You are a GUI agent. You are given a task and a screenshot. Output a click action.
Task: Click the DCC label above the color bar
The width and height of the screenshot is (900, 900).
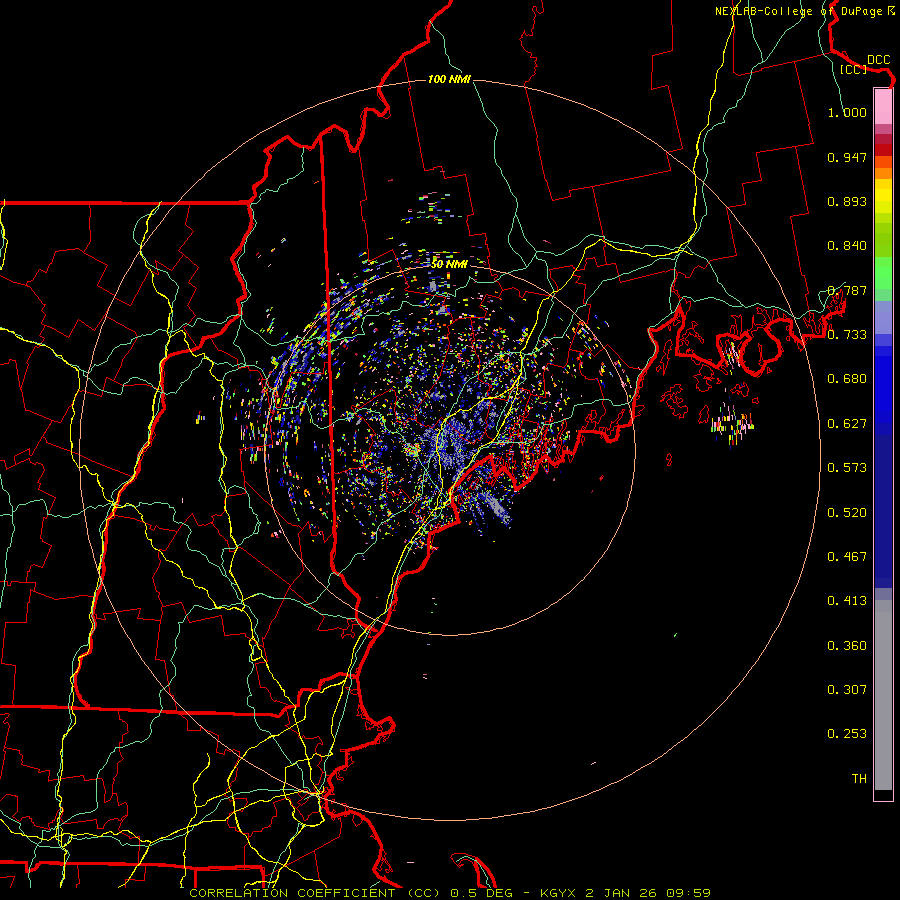click(x=878, y=60)
